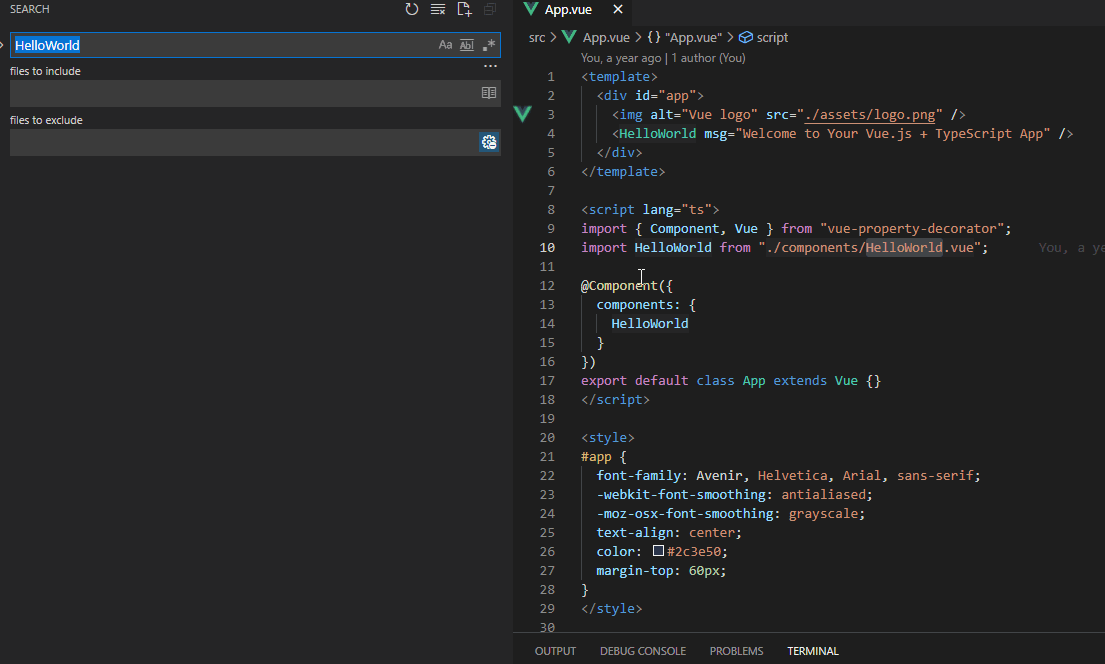Click the script symbol icon in the breadcrumb
This screenshot has width=1105, height=664.
(x=747, y=37)
